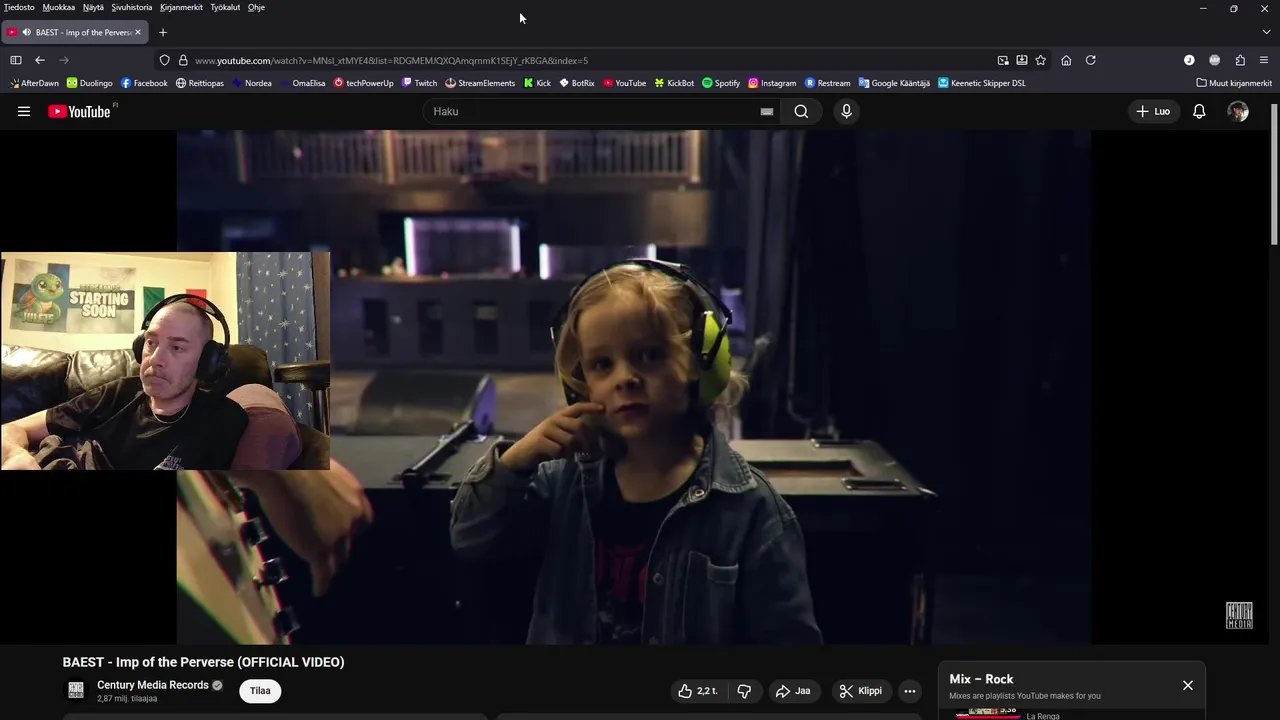The width and height of the screenshot is (1280, 720).
Task: Share the video with Jaa button
Action: [793, 691]
